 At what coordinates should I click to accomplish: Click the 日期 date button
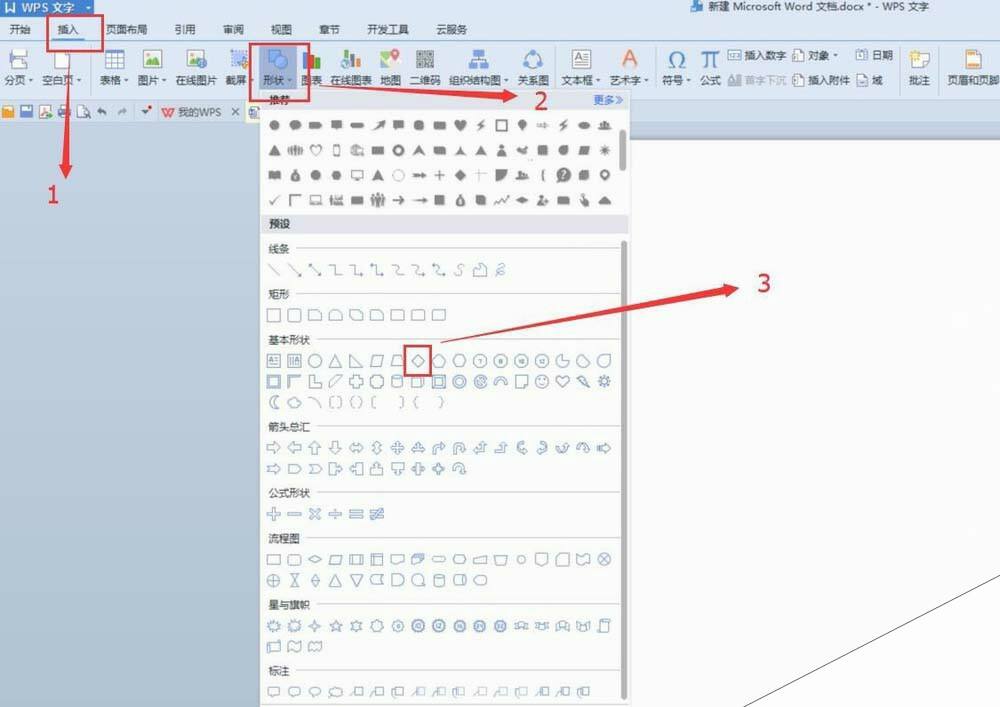pyautogui.click(x=874, y=55)
